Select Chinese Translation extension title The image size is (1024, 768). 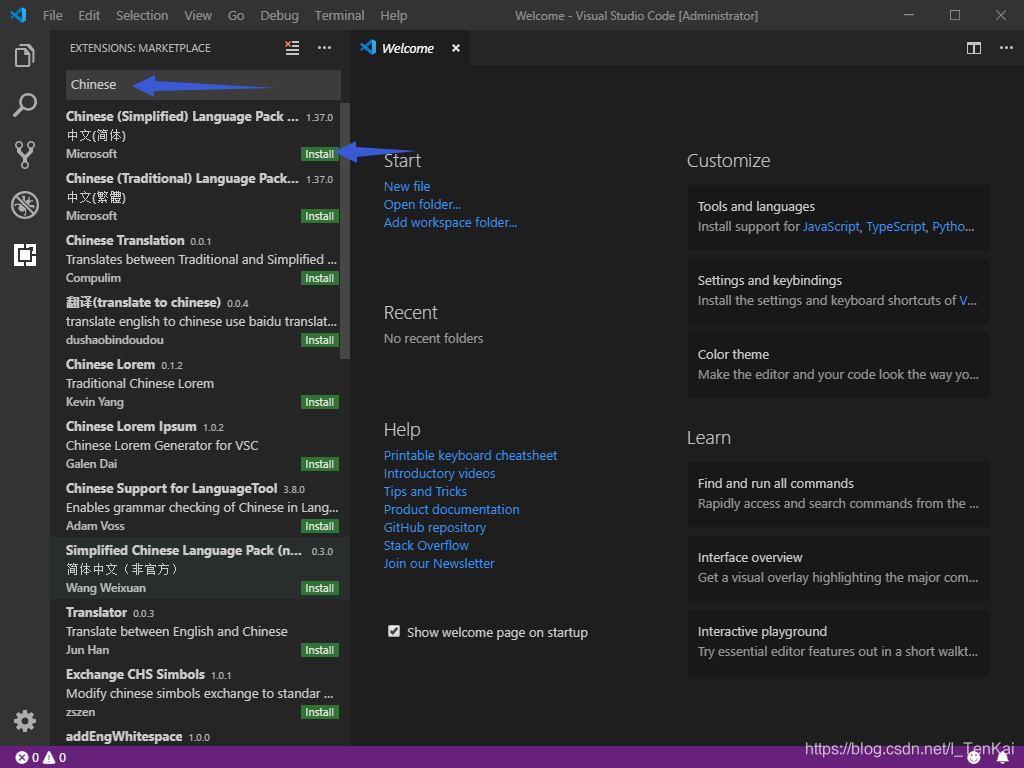pos(125,240)
